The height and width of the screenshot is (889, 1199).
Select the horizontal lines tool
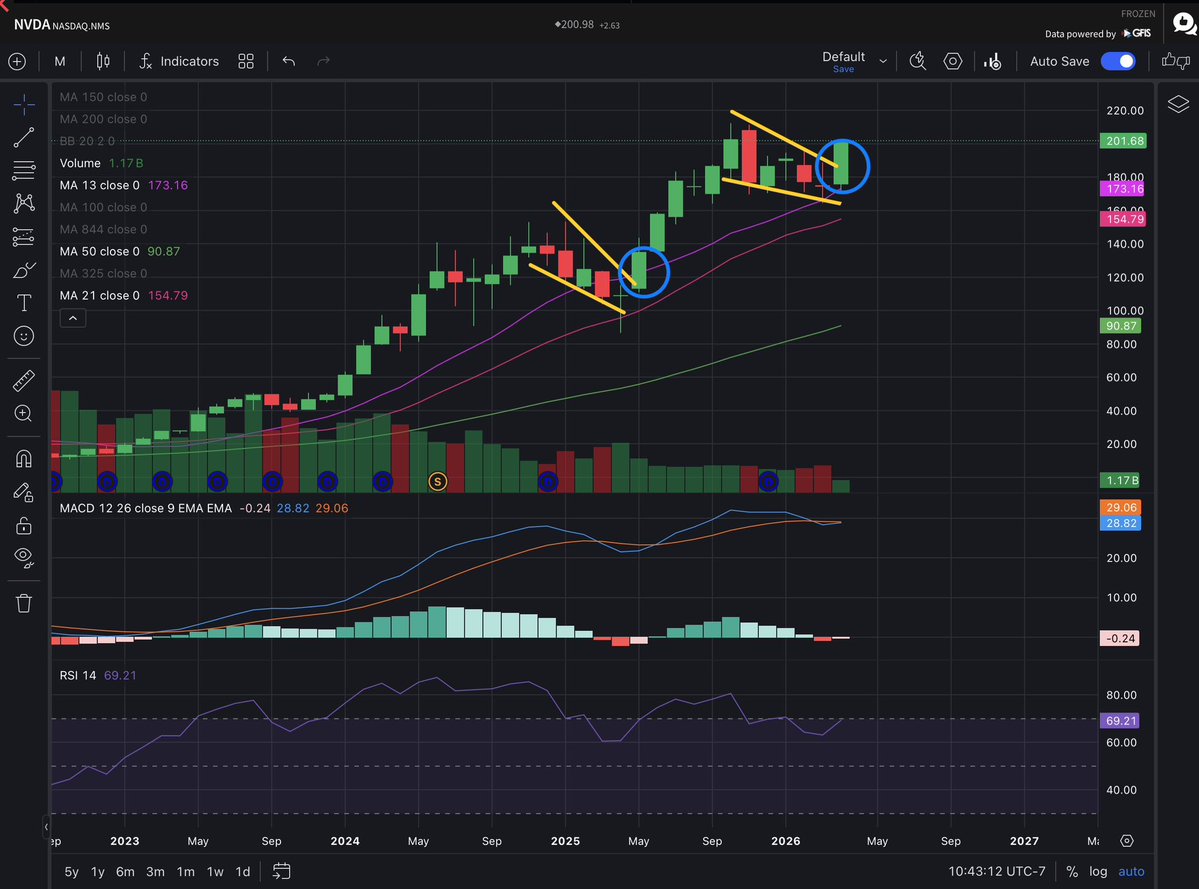click(x=24, y=170)
